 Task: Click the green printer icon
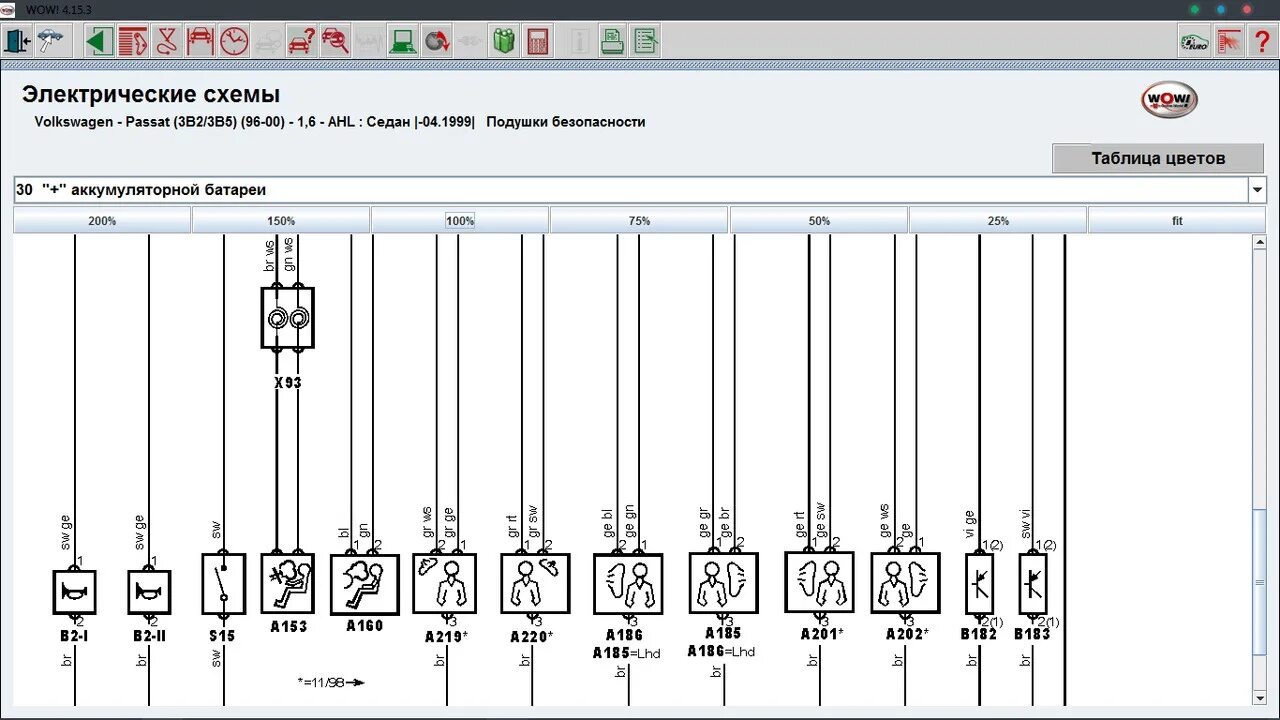(x=612, y=41)
